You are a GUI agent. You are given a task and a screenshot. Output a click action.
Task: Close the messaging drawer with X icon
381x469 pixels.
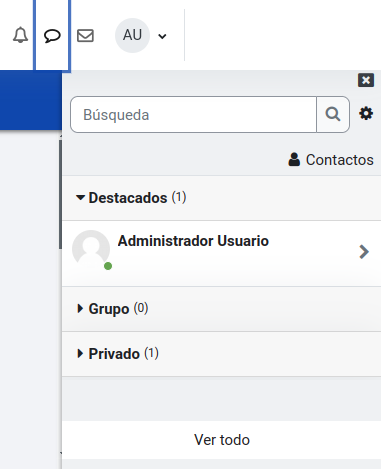pos(366,80)
